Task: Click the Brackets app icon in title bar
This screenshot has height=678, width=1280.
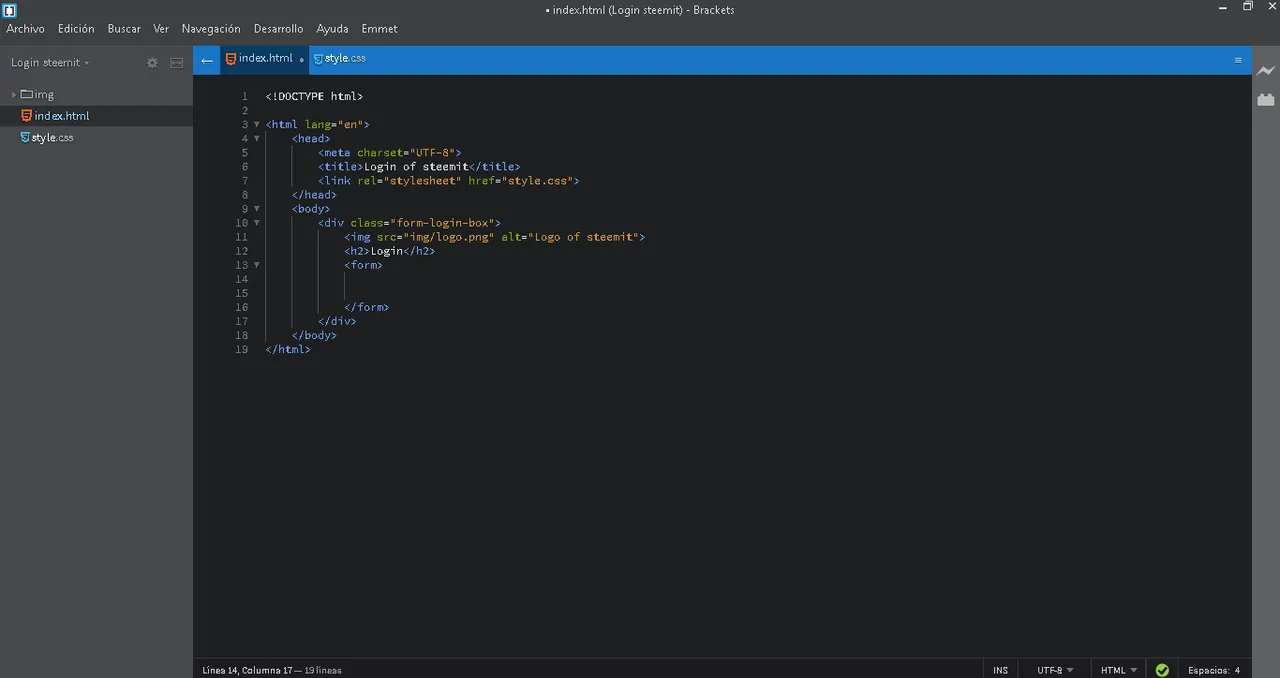Action: [x=10, y=10]
